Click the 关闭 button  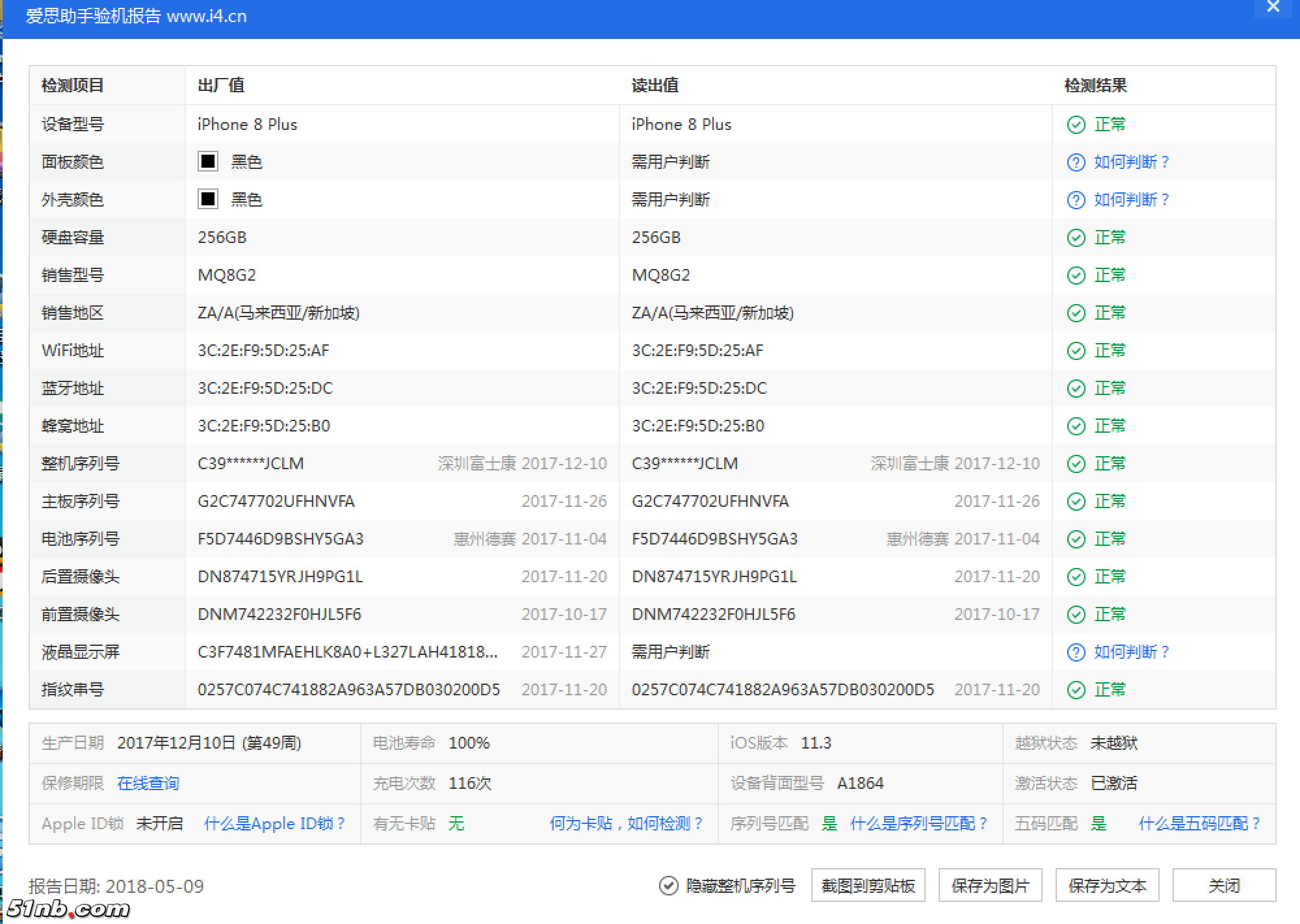(x=1225, y=885)
